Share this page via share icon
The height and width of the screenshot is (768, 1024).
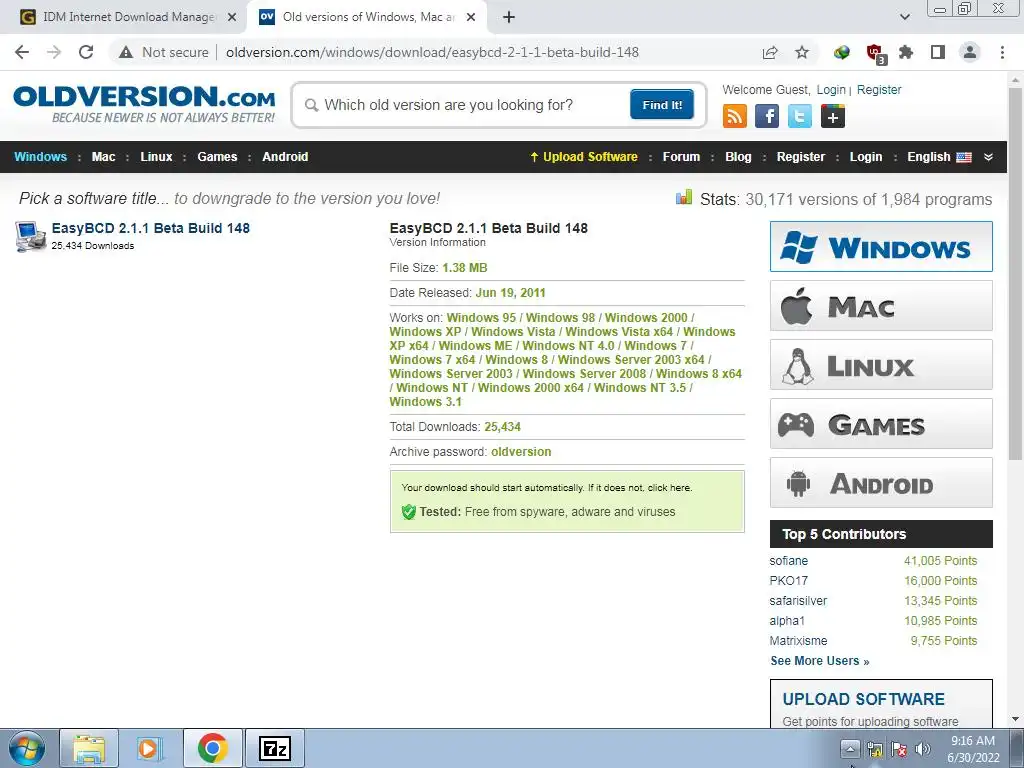[x=770, y=52]
